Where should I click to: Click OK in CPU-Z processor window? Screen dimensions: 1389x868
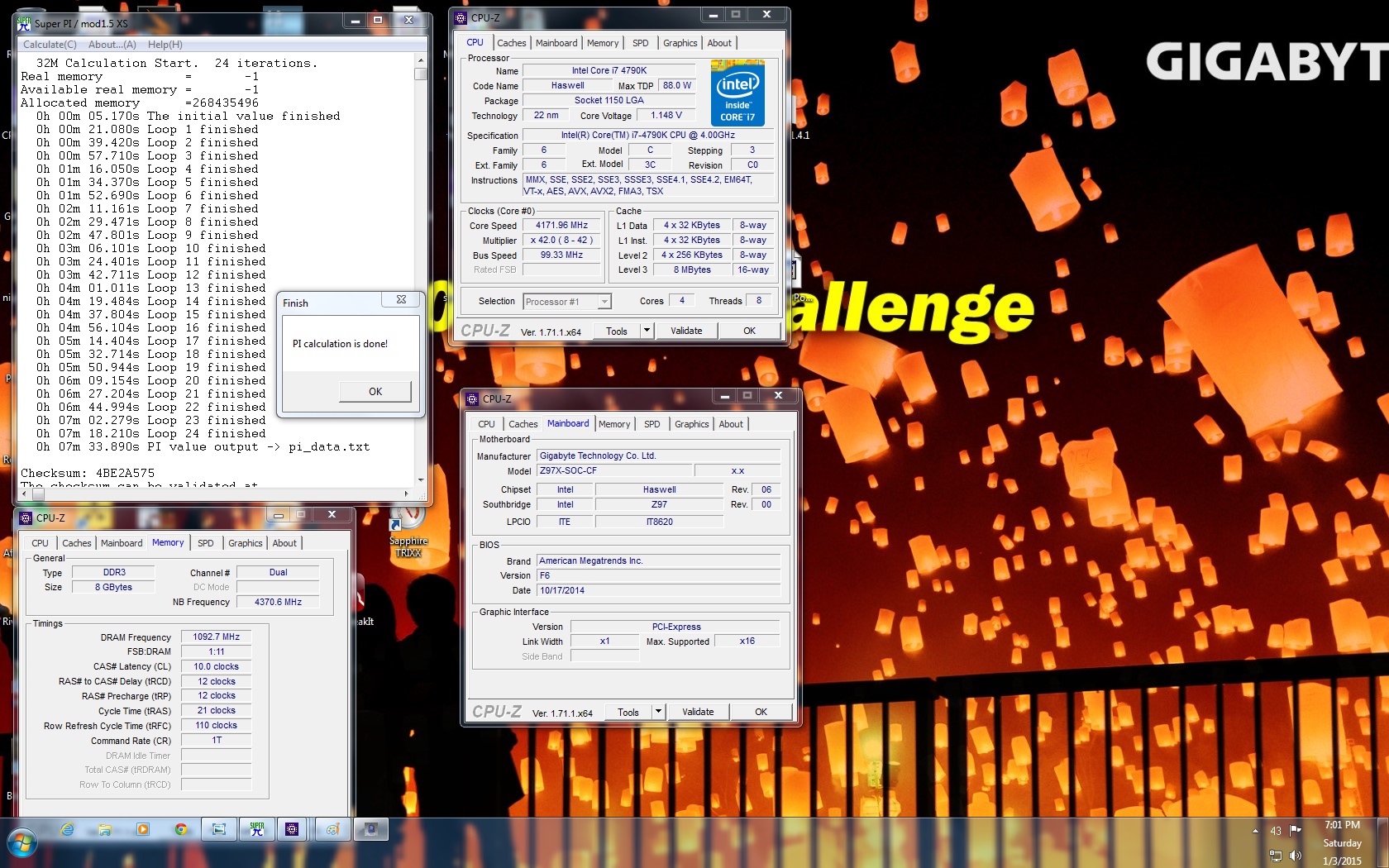pyautogui.click(x=750, y=331)
